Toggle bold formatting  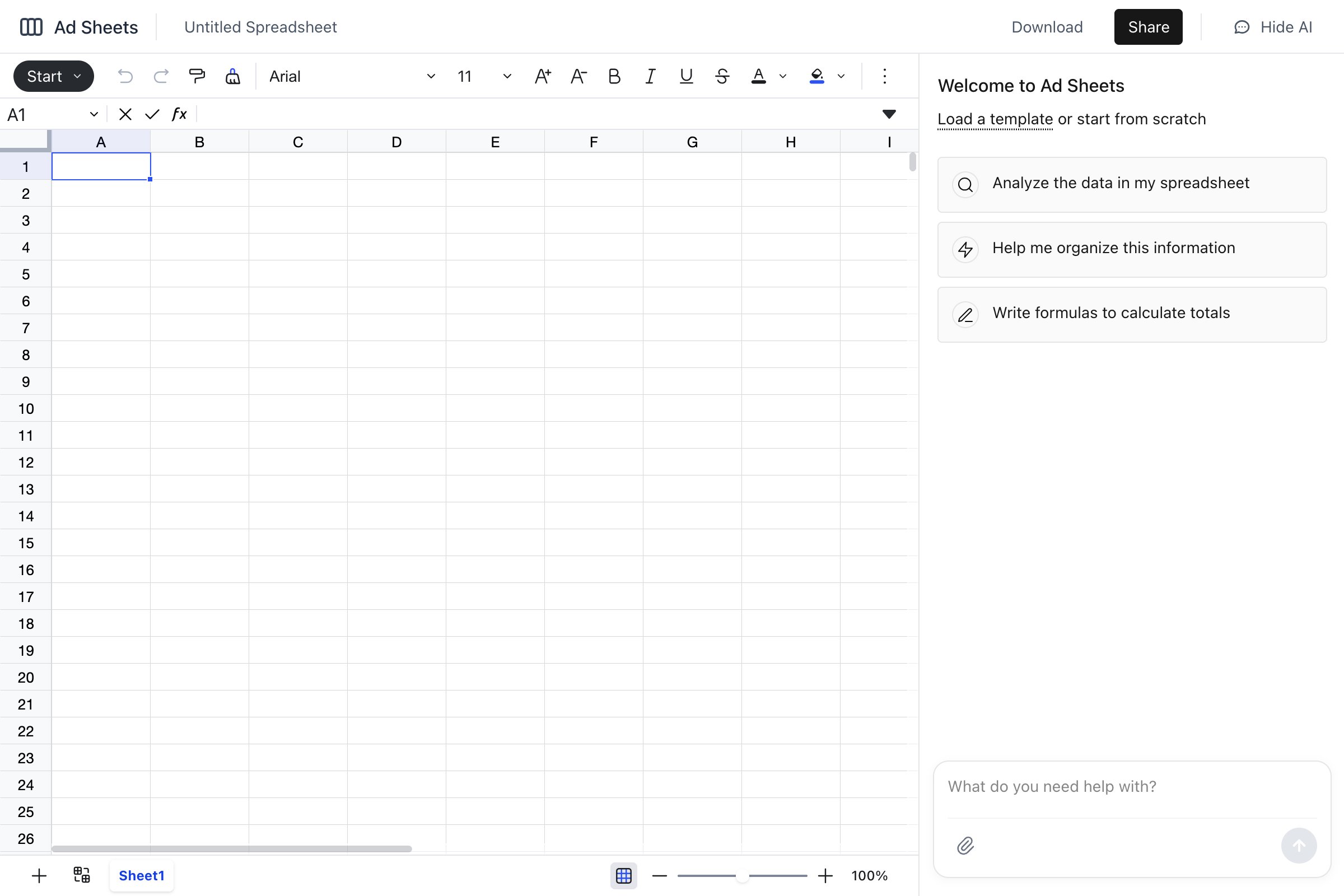point(614,76)
